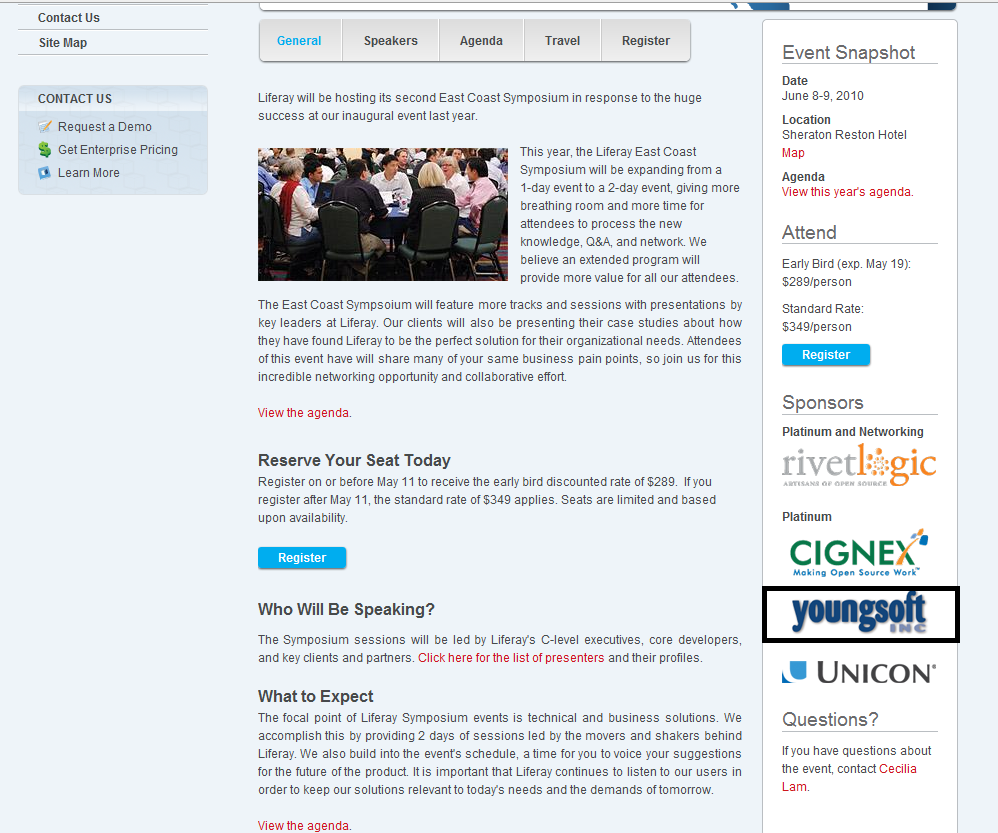Open the Map link under Location
Viewport: 998px width, 833px height.
click(x=793, y=153)
